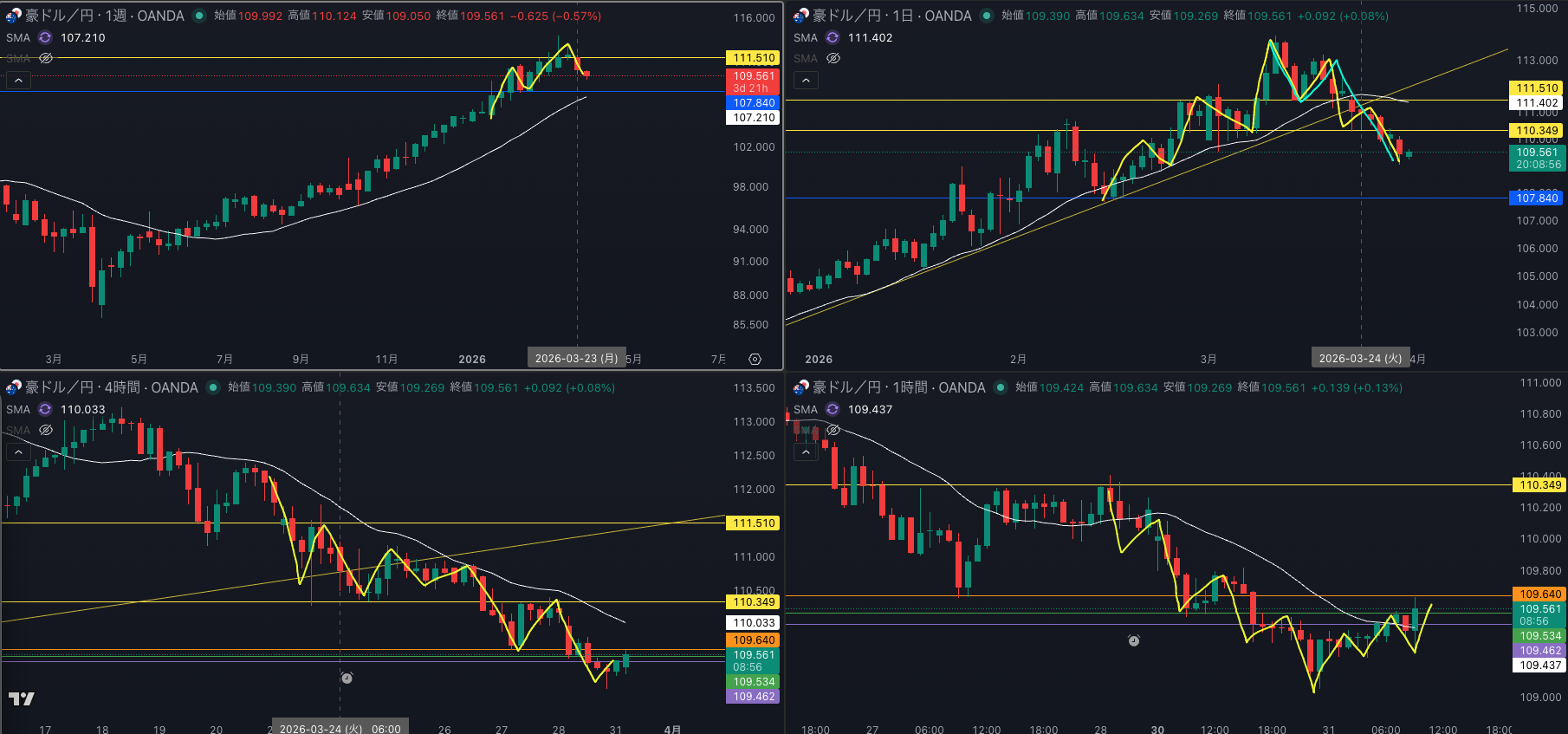Collapse indicator legend on 1-hour chart
The image size is (1568, 734).
coord(806,451)
